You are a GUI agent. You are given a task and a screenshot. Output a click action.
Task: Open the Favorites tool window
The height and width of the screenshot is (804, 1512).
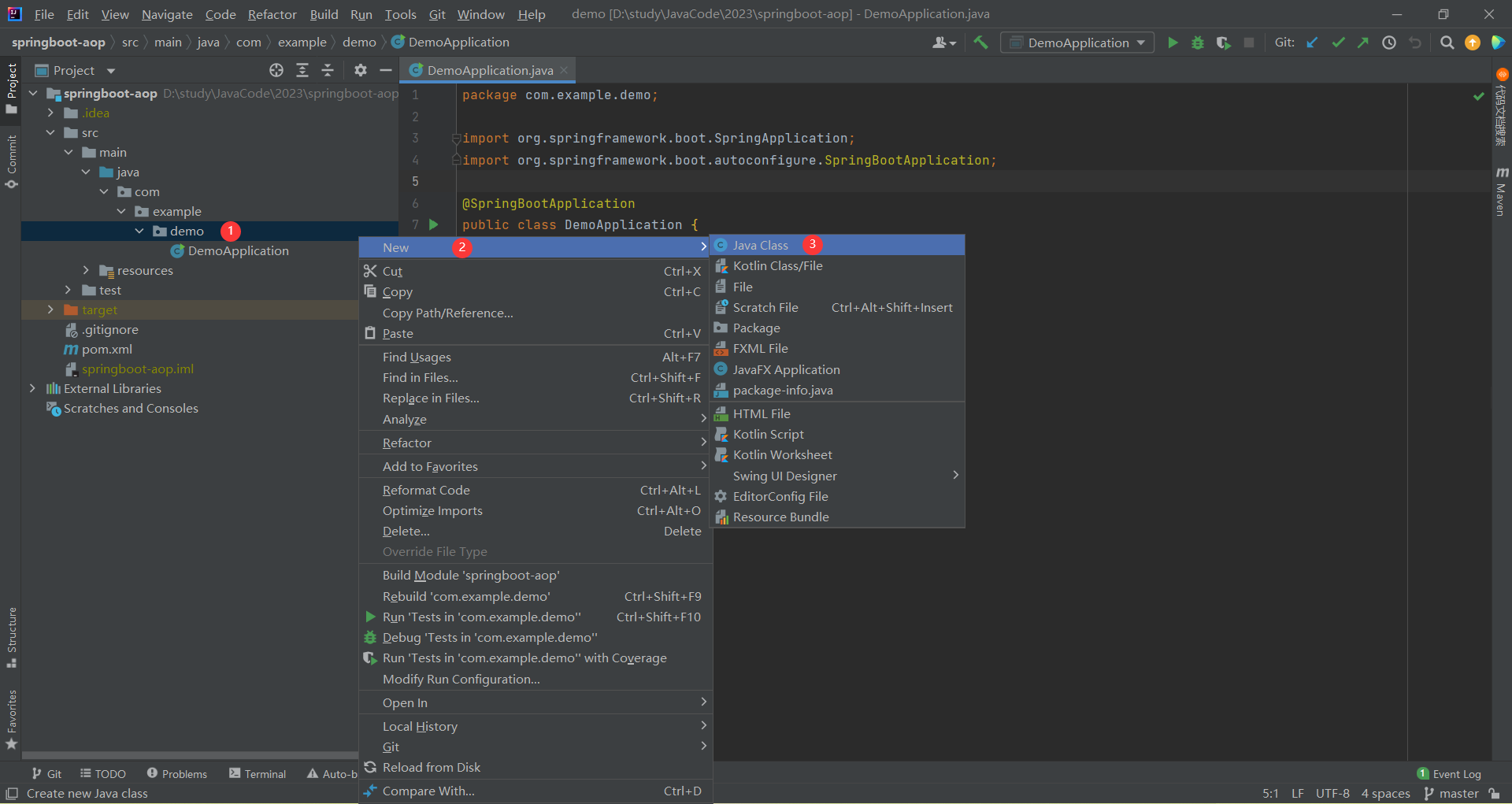[x=11, y=719]
